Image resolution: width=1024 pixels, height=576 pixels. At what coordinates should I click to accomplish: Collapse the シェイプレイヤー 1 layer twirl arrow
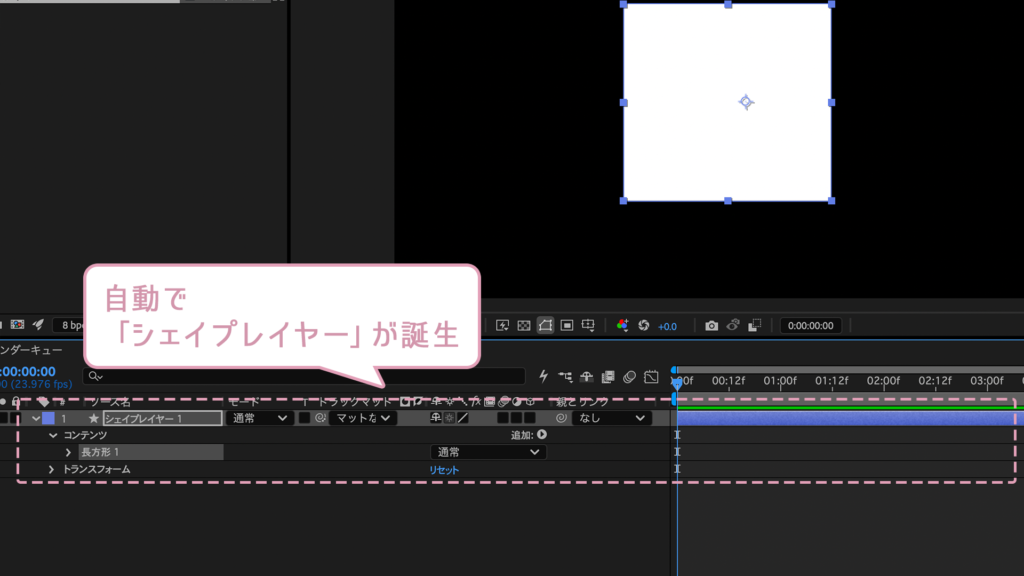36,418
